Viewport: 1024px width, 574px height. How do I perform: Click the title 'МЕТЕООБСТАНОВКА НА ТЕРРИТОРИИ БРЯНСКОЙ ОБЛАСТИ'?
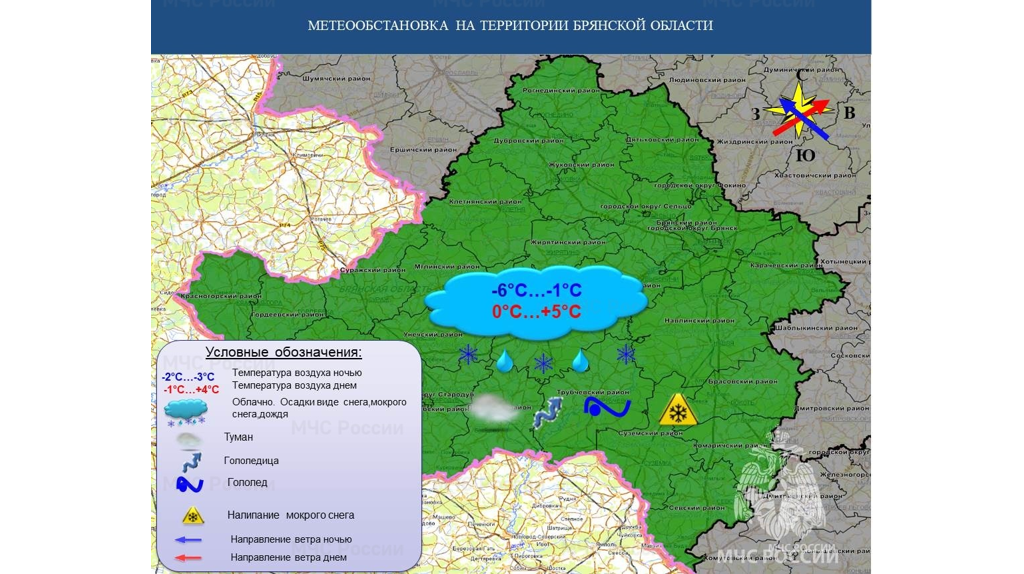coord(511,26)
